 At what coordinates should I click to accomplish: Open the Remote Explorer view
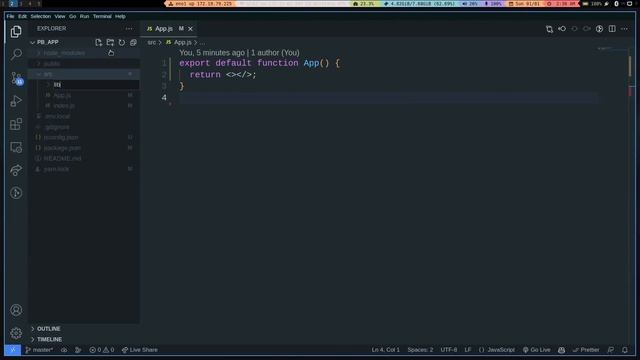click(16, 147)
